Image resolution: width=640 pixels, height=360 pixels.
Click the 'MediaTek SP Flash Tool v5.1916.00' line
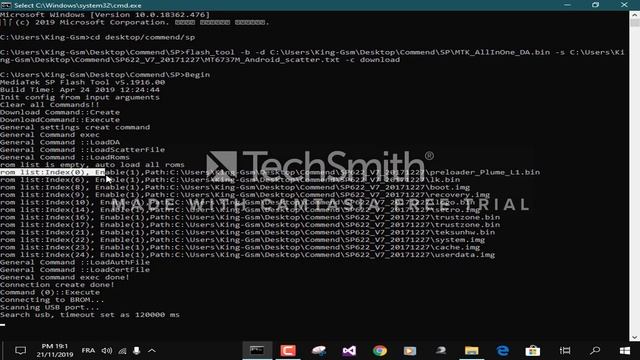pos(82,82)
